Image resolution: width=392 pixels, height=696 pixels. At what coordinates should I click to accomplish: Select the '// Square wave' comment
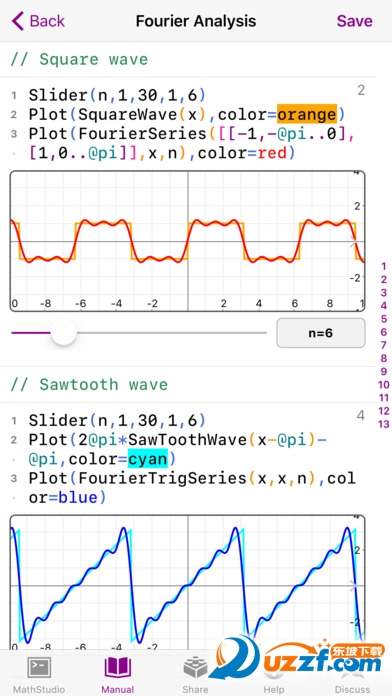(x=79, y=59)
